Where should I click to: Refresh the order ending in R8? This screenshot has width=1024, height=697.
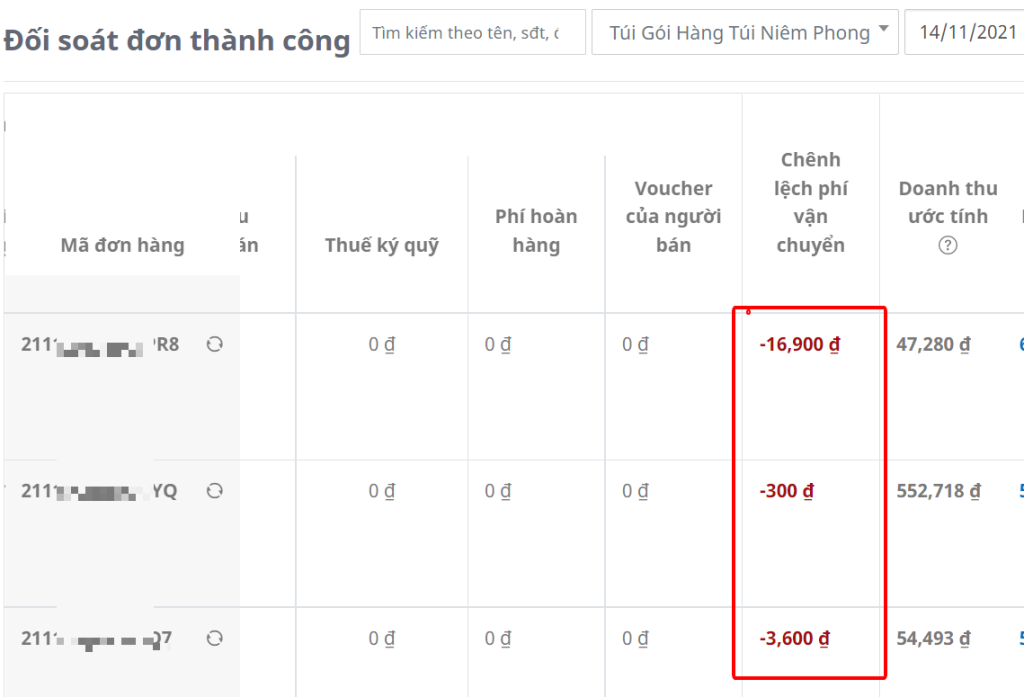tap(214, 345)
